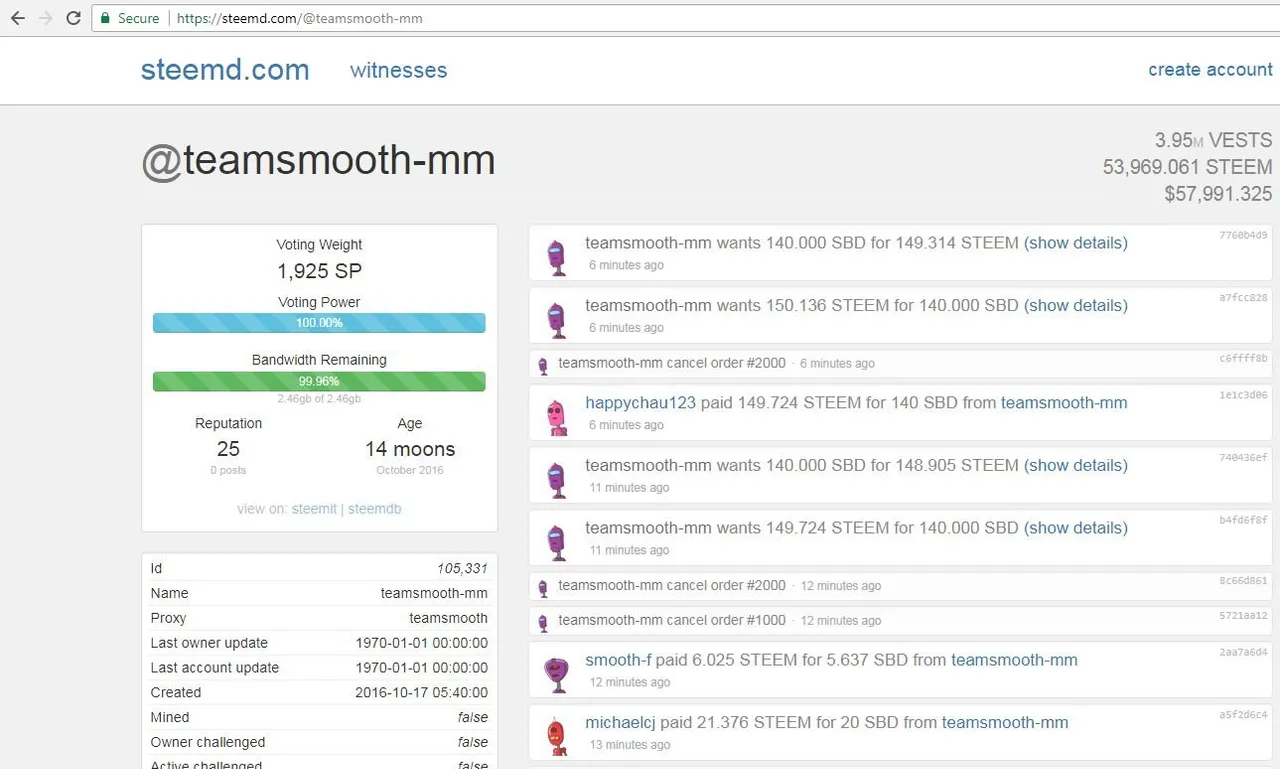
Task: Click the Owner challenged false value
Action: [x=473, y=742]
